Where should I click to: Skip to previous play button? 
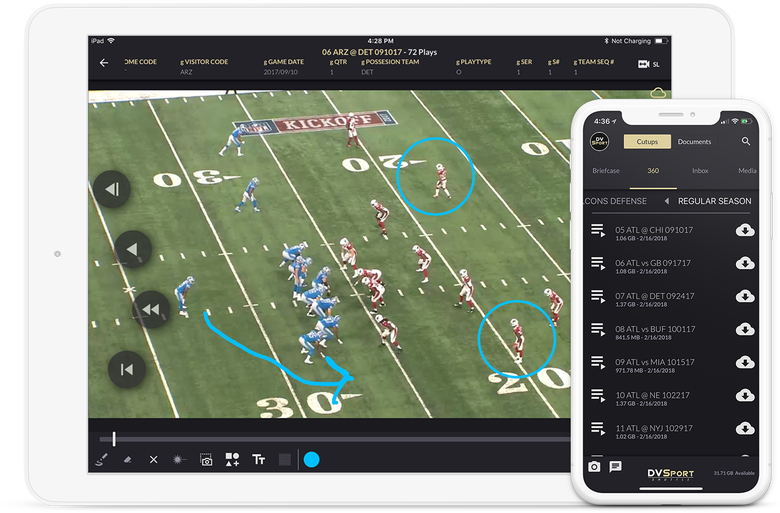point(126,369)
